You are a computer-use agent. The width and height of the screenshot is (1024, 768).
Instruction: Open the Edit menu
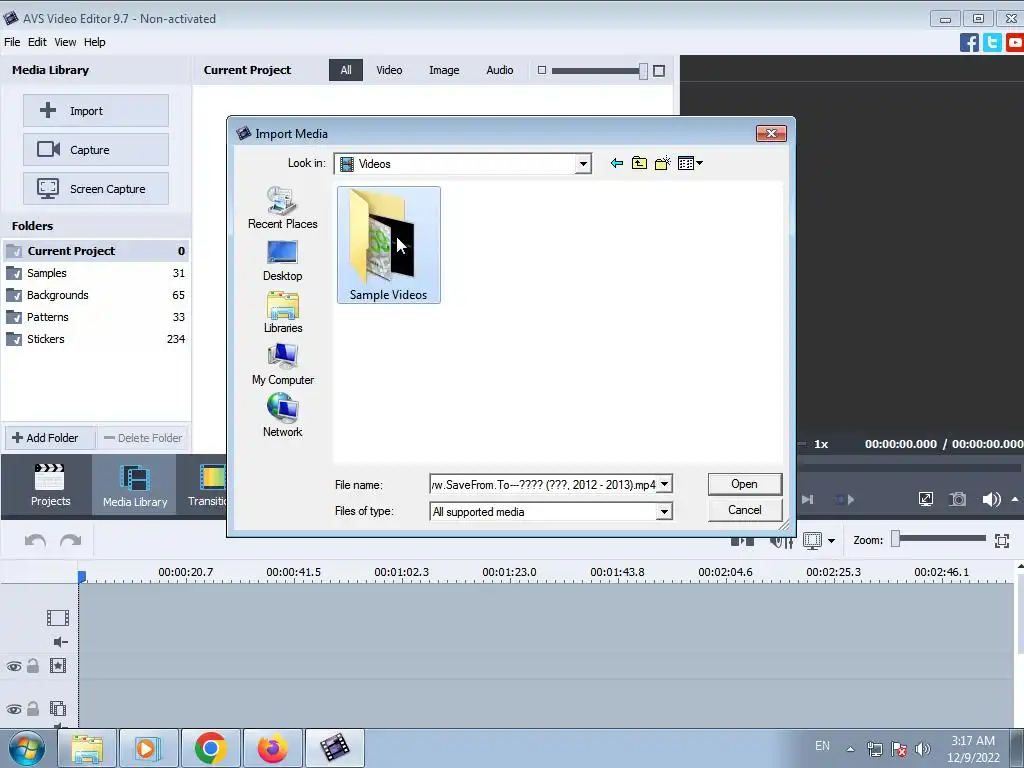(x=37, y=42)
